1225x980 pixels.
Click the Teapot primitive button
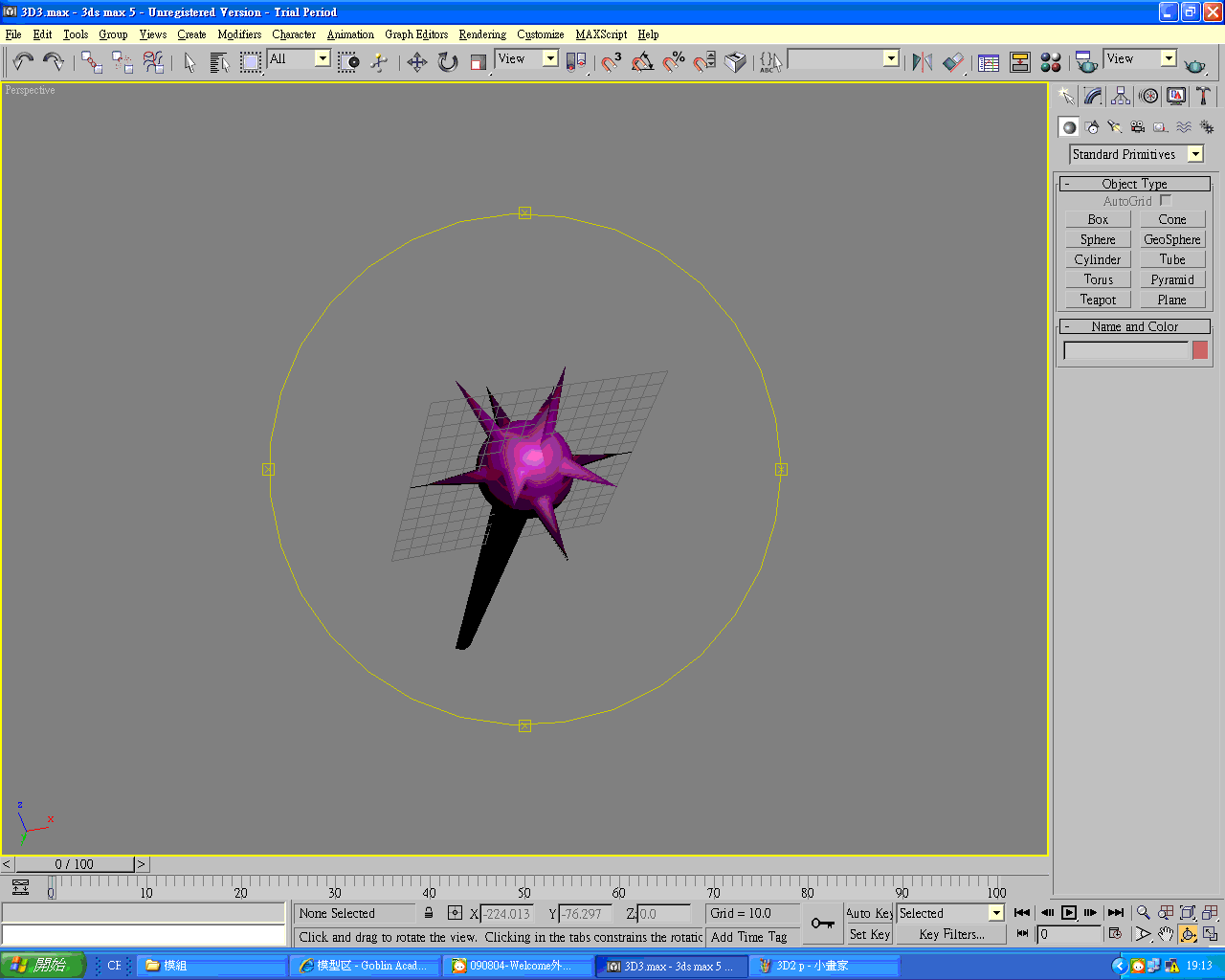point(1099,300)
